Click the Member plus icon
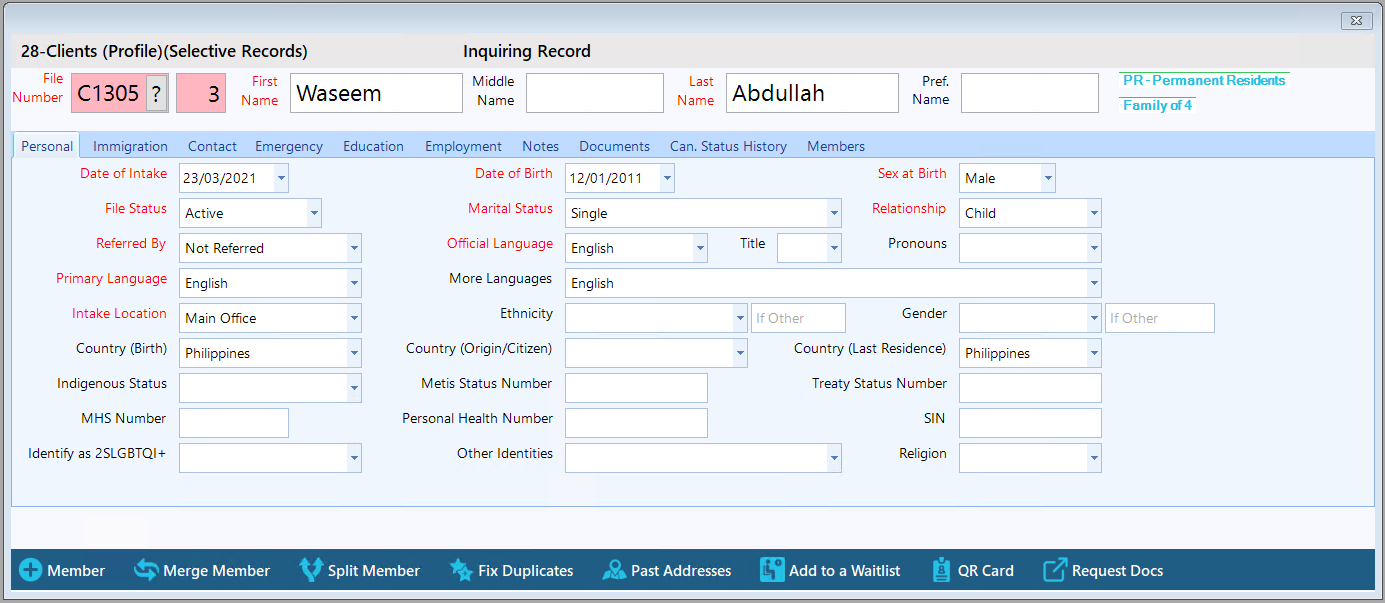The height and width of the screenshot is (603, 1385). tap(31, 571)
